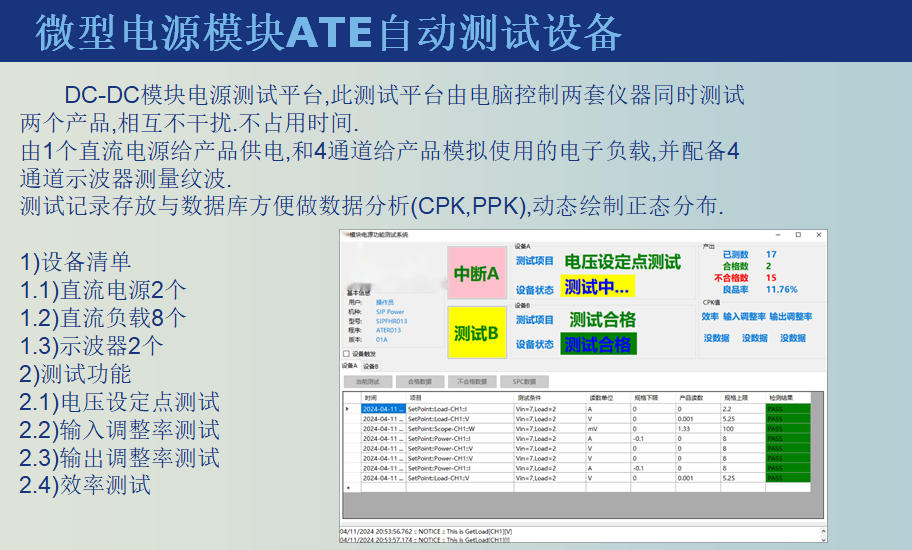Screen dimensions: 912x550
Task: Show 合格数据 records
Action: point(421,381)
